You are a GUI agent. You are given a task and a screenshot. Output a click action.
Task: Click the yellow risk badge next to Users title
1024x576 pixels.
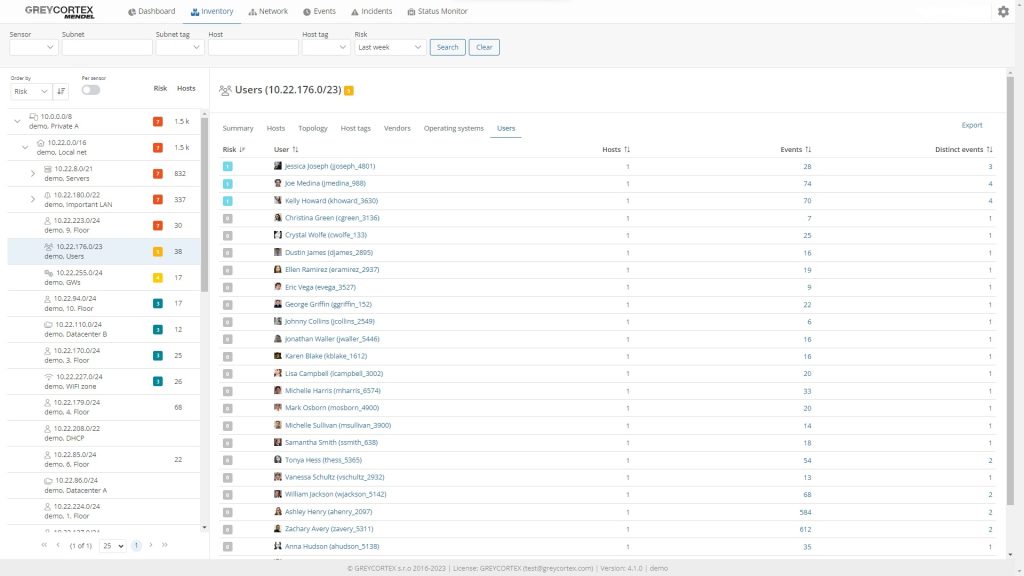pyautogui.click(x=349, y=91)
